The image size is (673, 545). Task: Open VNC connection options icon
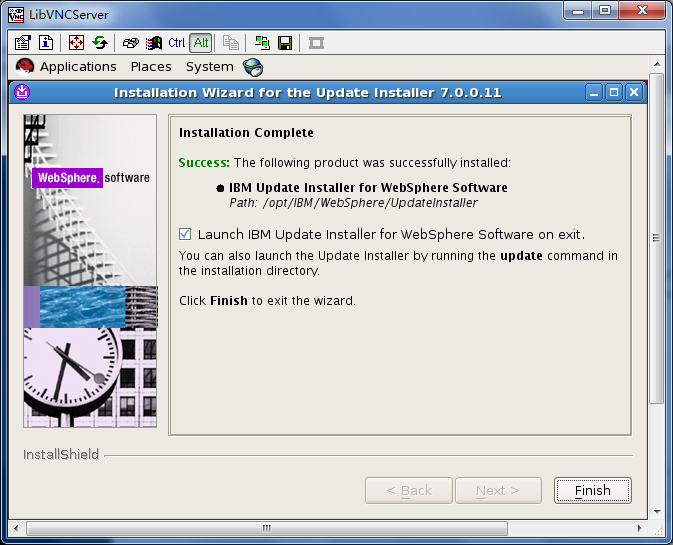tap(23, 42)
